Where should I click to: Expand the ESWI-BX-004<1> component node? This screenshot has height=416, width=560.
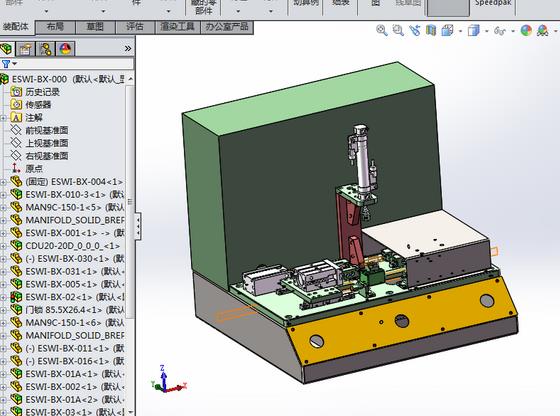coord(3,182)
